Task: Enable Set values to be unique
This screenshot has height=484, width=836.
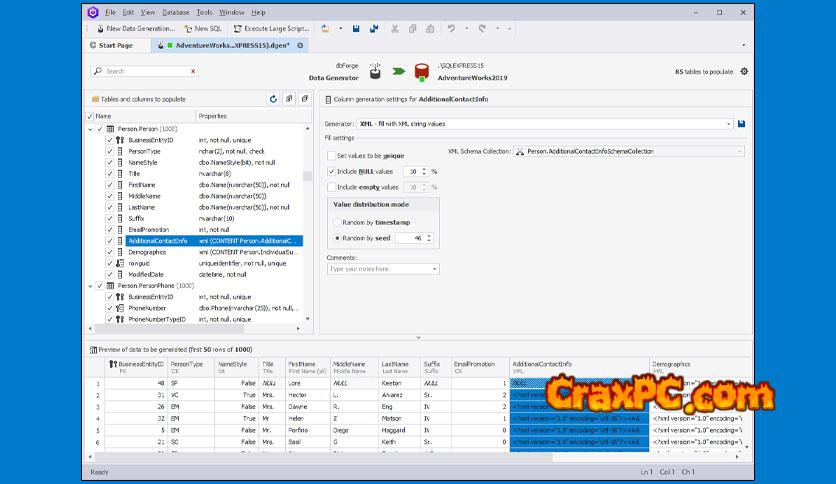Action: pos(332,156)
